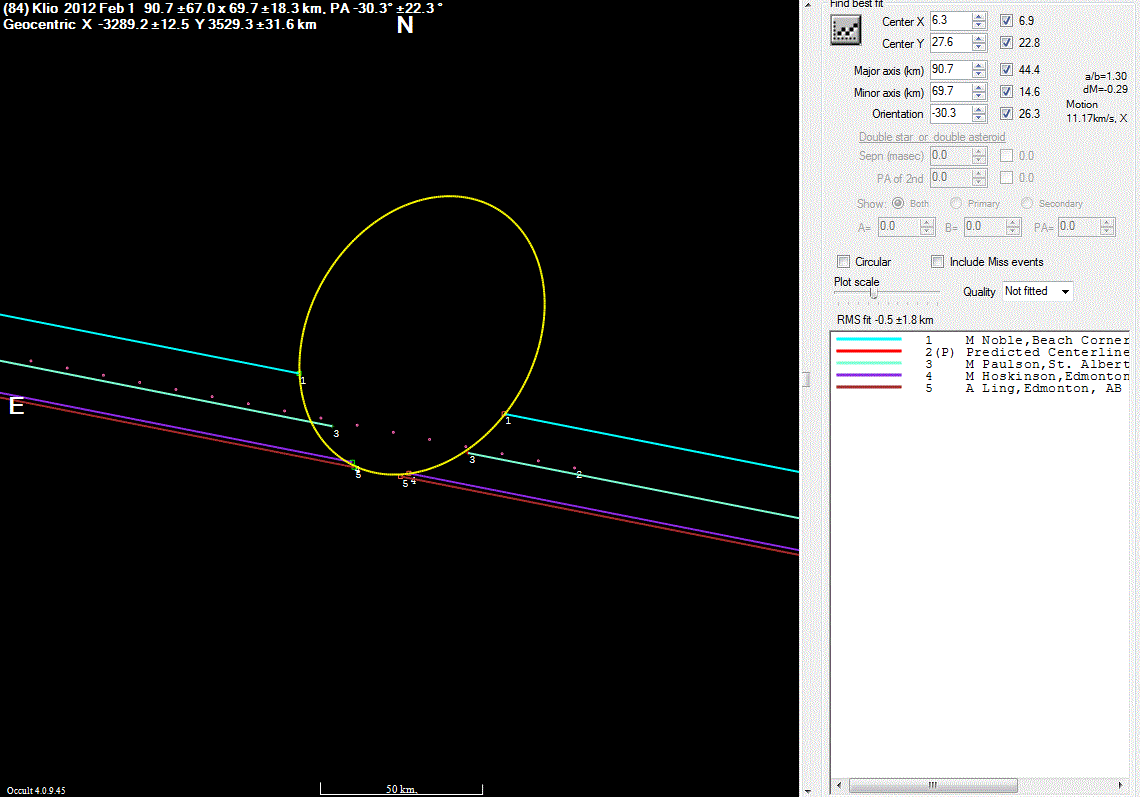Image resolution: width=1140 pixels, height=797 pixels.
Task: Click into the Center X input field
Action: tap(948, 21)
